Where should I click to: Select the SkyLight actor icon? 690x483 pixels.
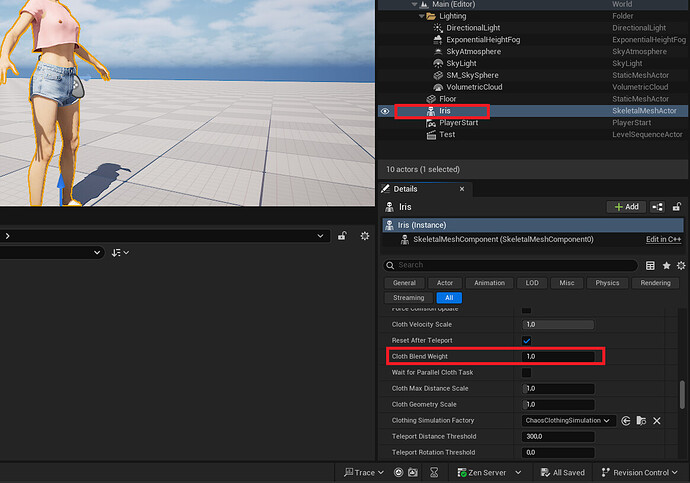tap(438, 64)
